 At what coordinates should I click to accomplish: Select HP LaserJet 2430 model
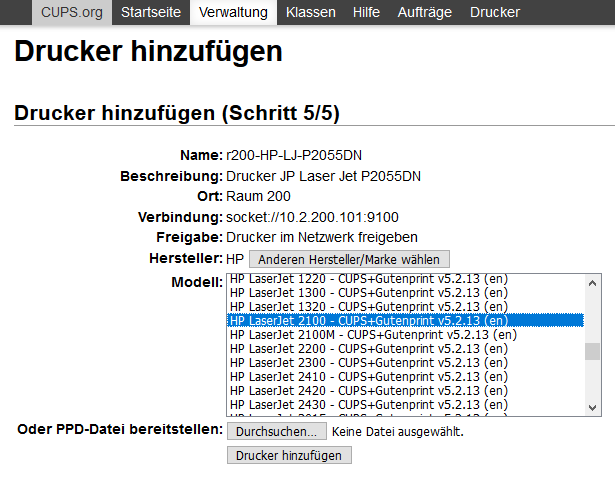tap(406, 405)
